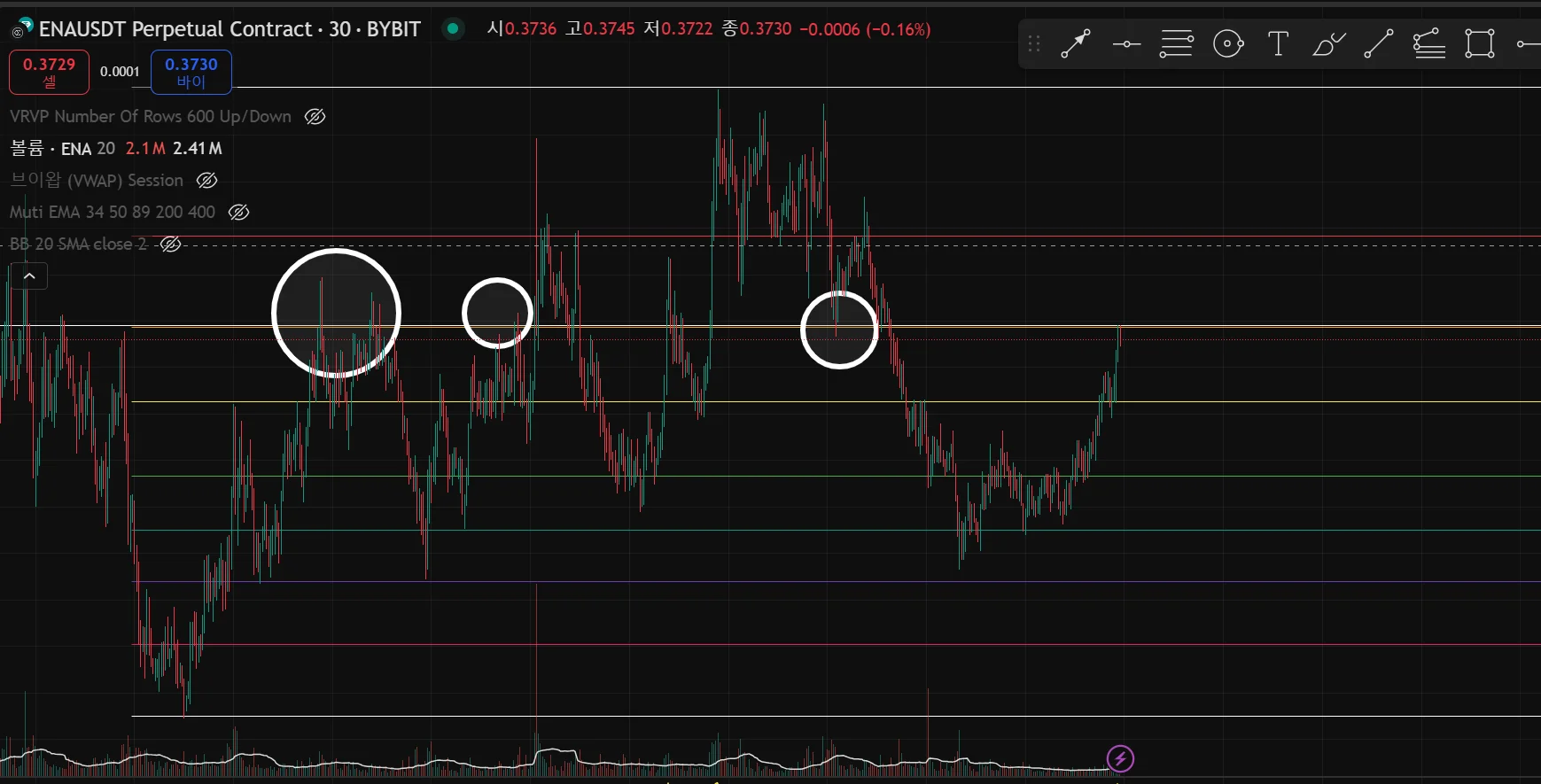Click the 0.0001 spread value

(120, 72)
